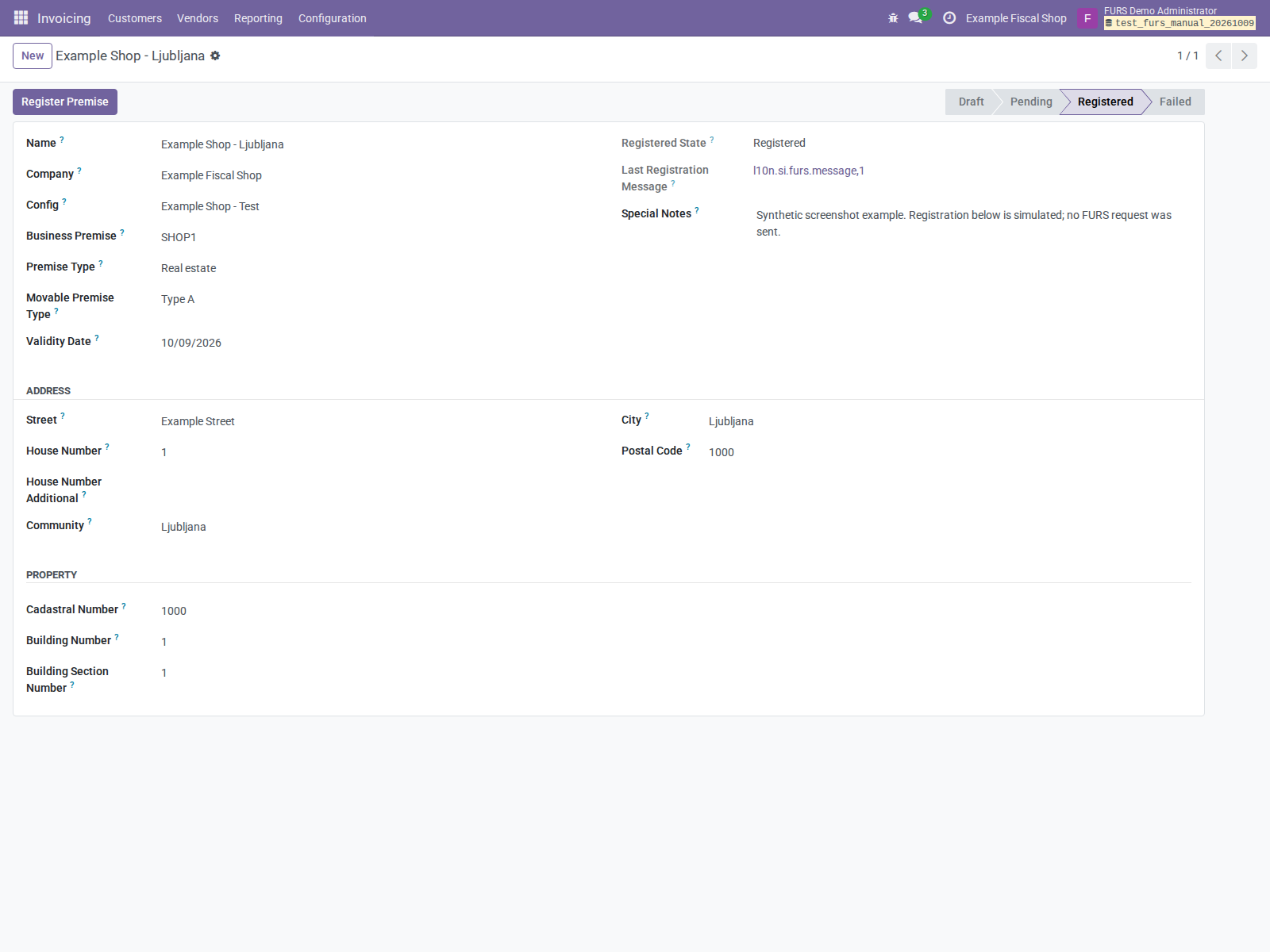Open the Movable Premise Type selection Type A
The height and width of the screenshot is (952, 1270).
(178, 299)
